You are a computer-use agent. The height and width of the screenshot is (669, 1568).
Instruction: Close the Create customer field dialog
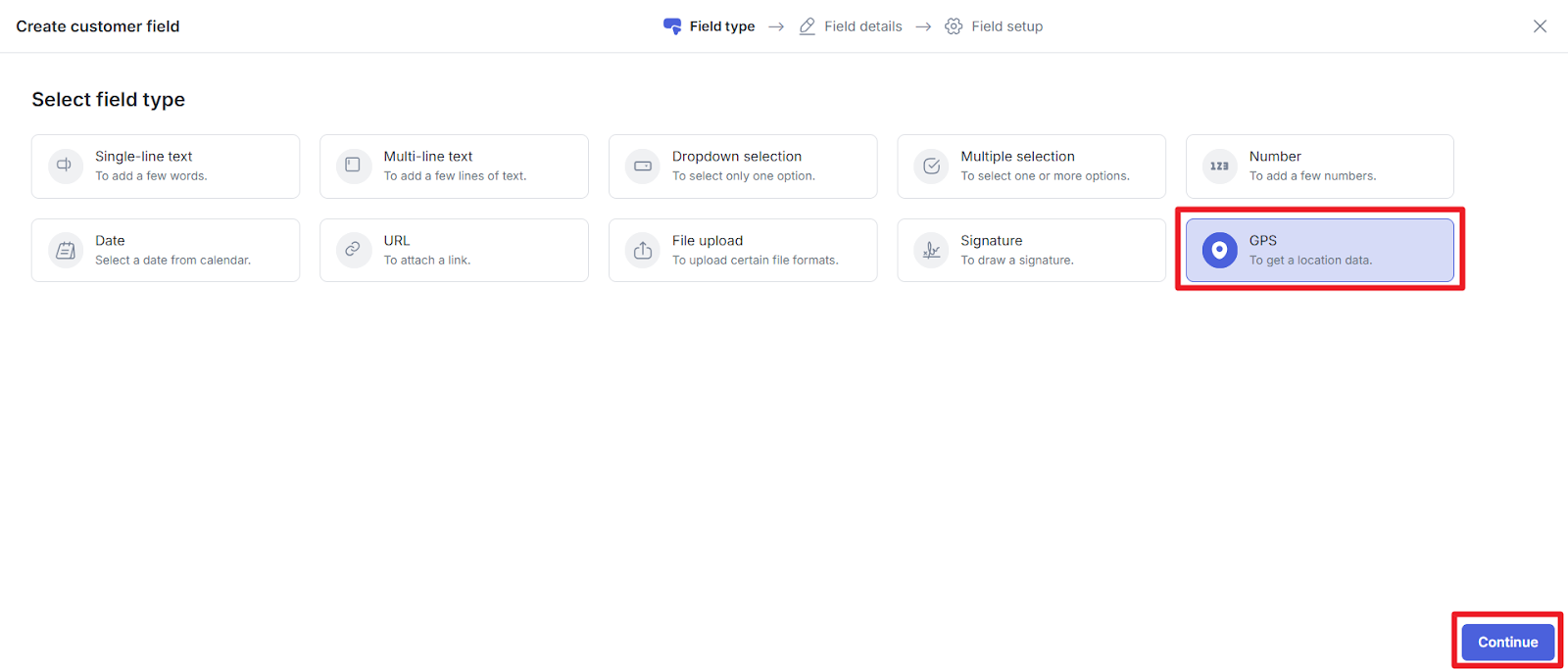[x=1540, y=26]
